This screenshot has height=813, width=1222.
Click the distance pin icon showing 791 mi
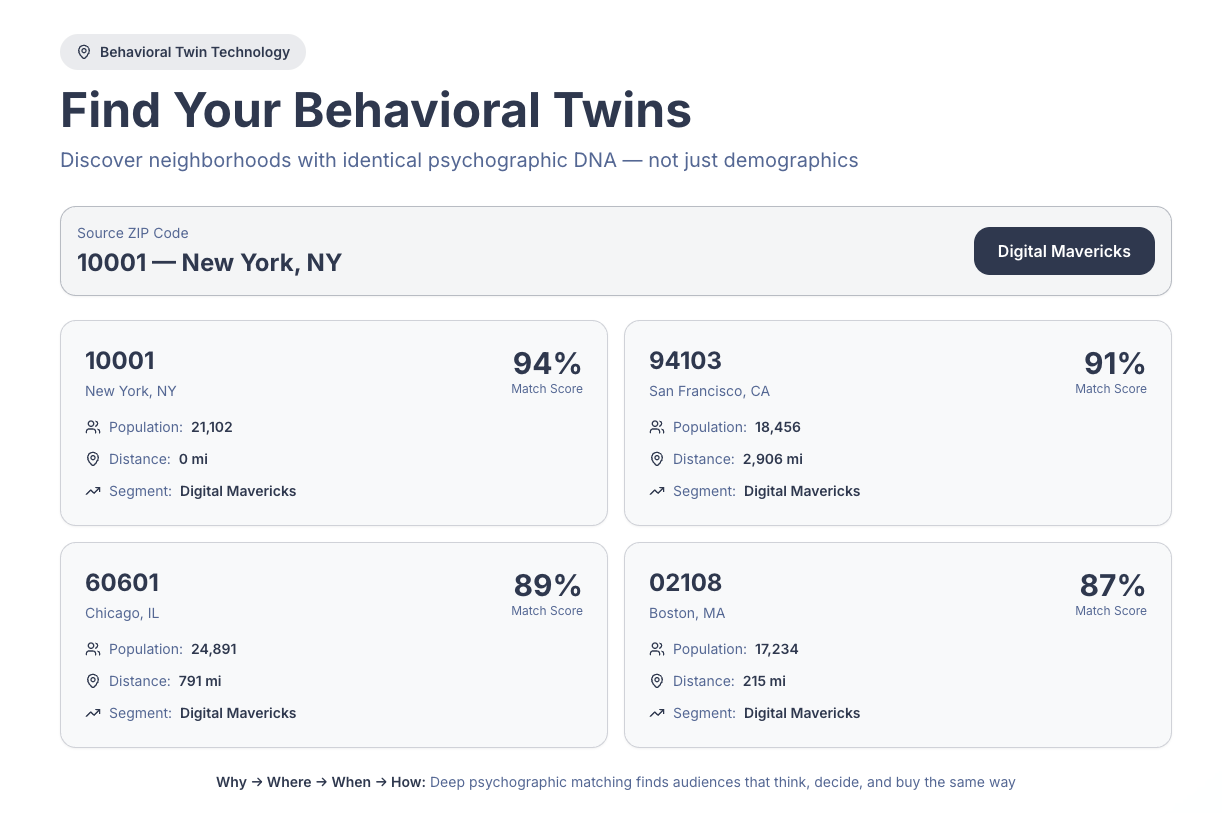(93, 681)
